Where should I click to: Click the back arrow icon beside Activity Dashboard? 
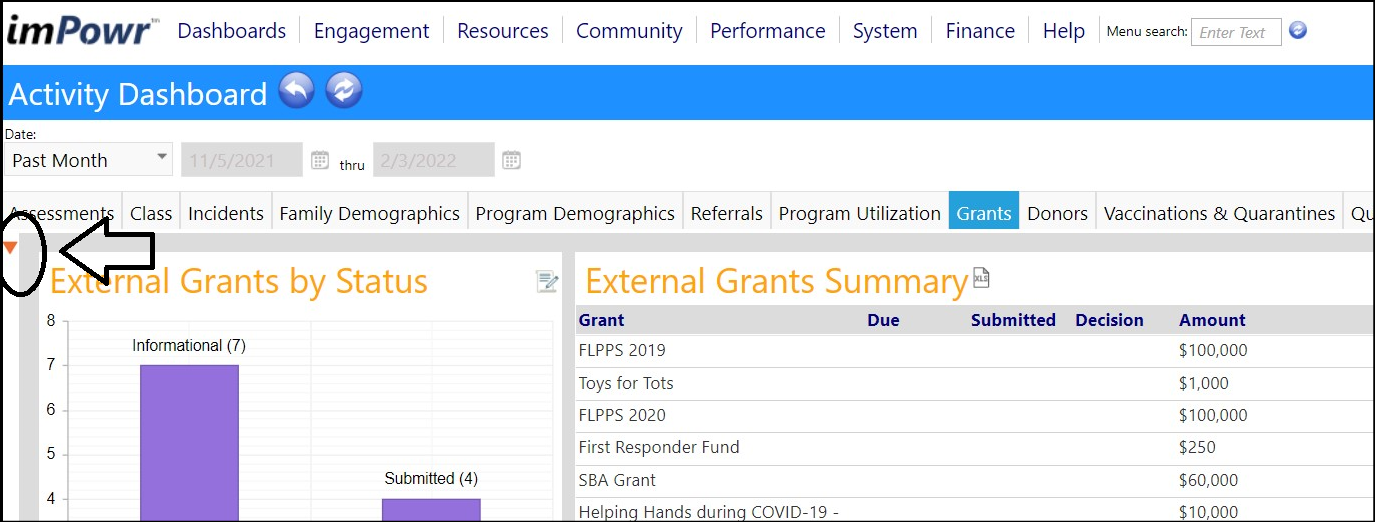pyautogui.click(x=297, y=91)
